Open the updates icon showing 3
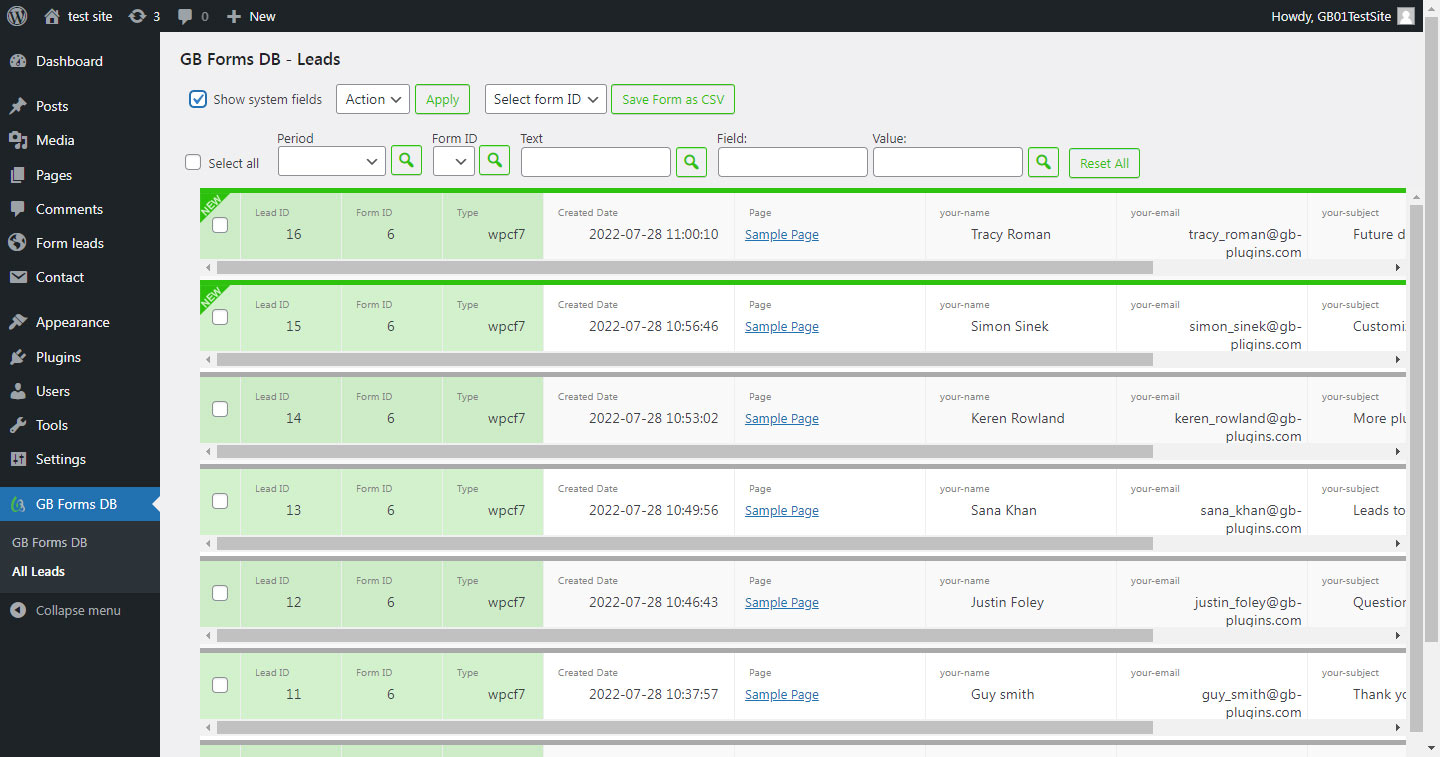The height and width of the screenshot is (757, 1440). pyautogui.click(x=138, y=16)
